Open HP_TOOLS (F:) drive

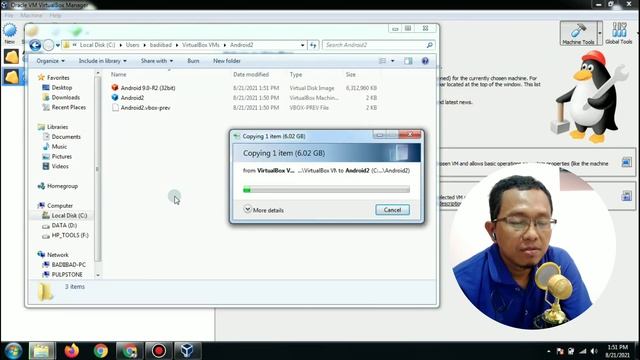tap(70, 235)
